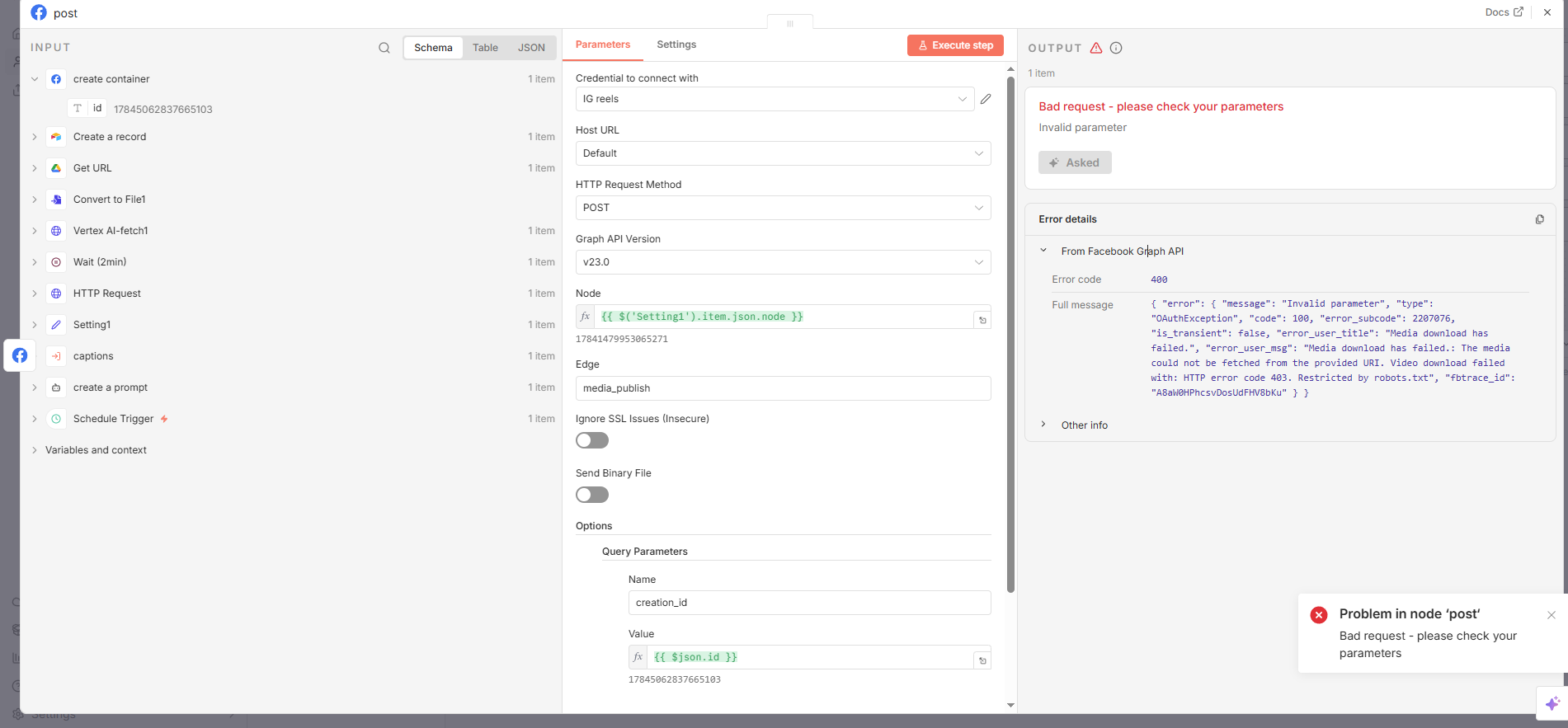Expand the Schedule Trigger input item
This screenshot has width=1568, height=728.
pyautogui.click(x=35, y=419)
